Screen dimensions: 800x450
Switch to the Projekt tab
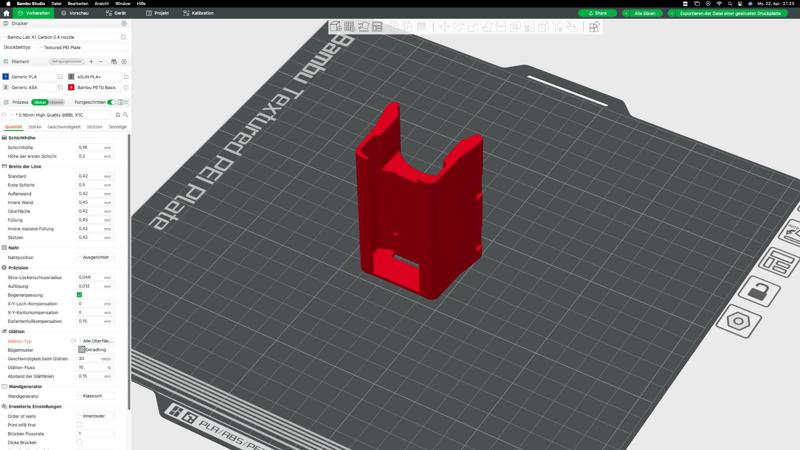coord(158,13)
